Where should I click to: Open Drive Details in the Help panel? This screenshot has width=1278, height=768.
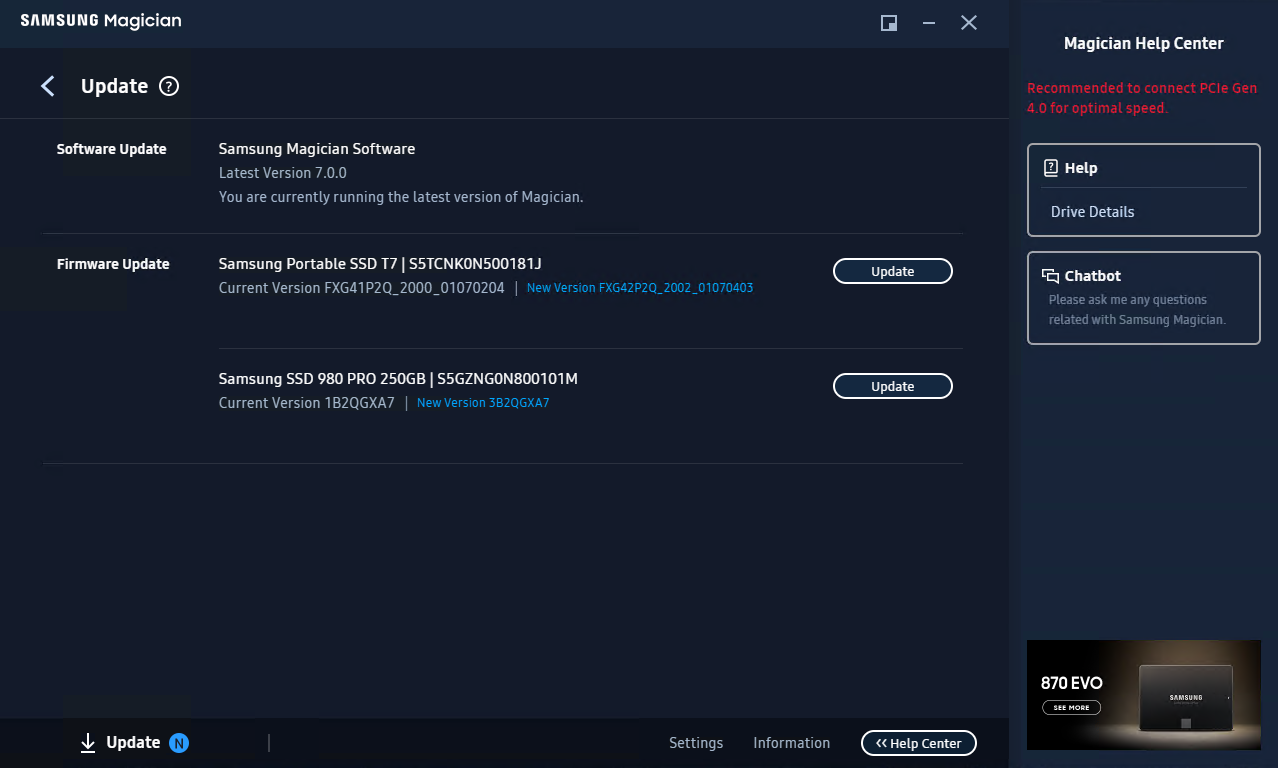[1093, 212]
